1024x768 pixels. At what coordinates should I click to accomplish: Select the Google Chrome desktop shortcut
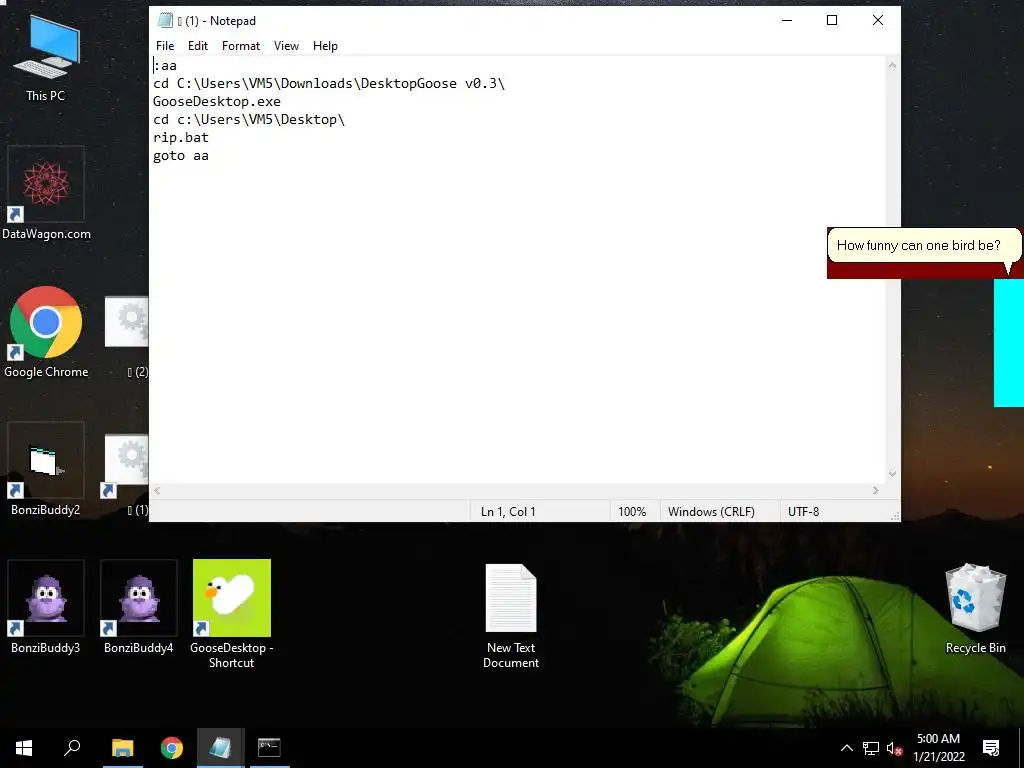[x=46, y=332]
